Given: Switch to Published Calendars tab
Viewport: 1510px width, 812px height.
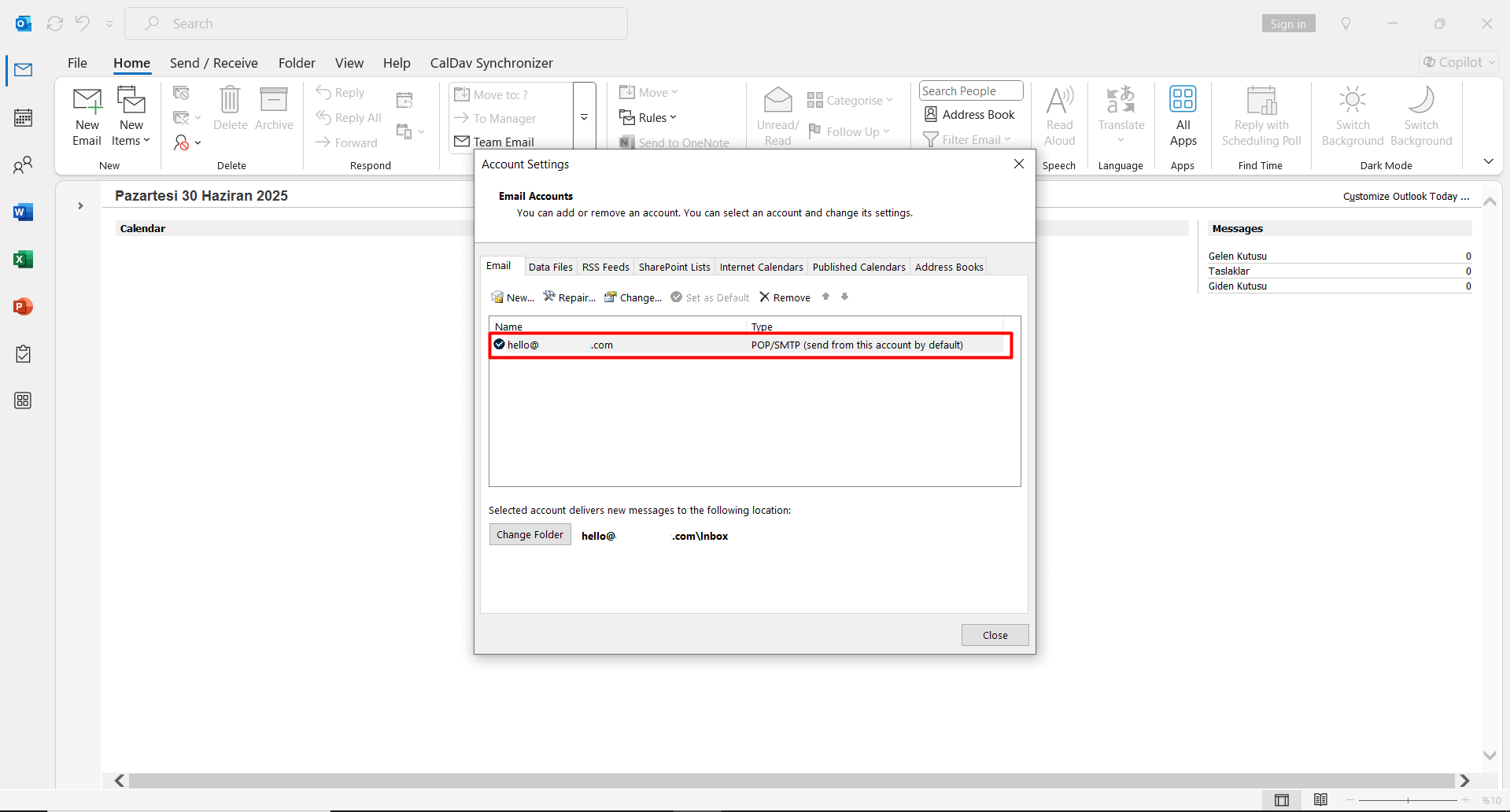Looking at the screenshot, I should pos(858,268).
